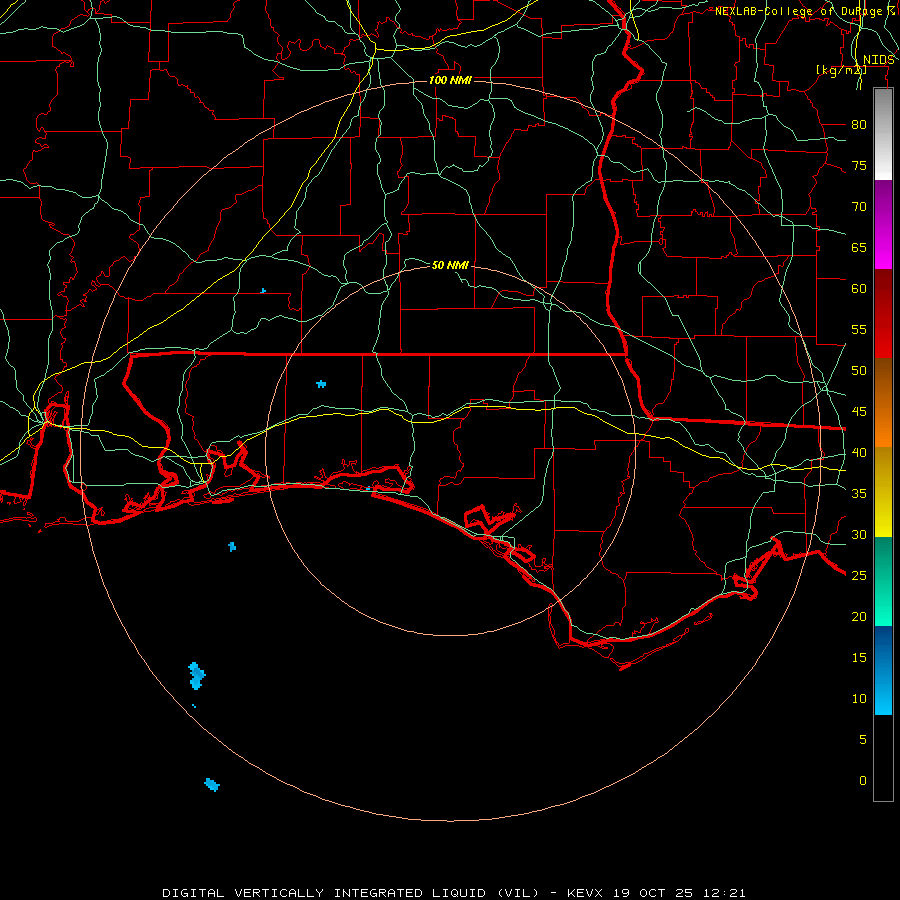Click the 0 value at scale bottom
The width and height of the screenshot is (900, 900).
863,781
